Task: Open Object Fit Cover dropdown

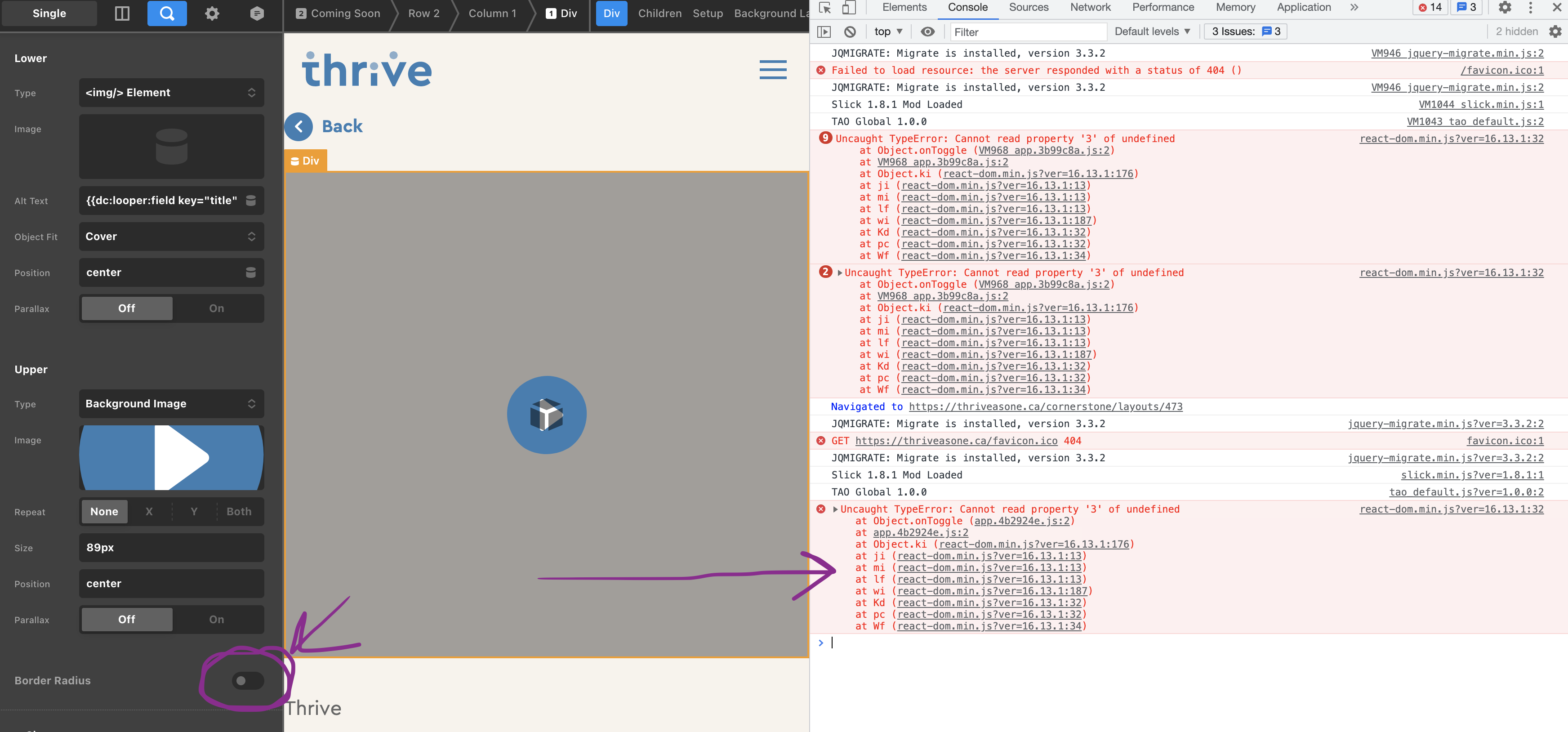Action: [x=171, y=237]
